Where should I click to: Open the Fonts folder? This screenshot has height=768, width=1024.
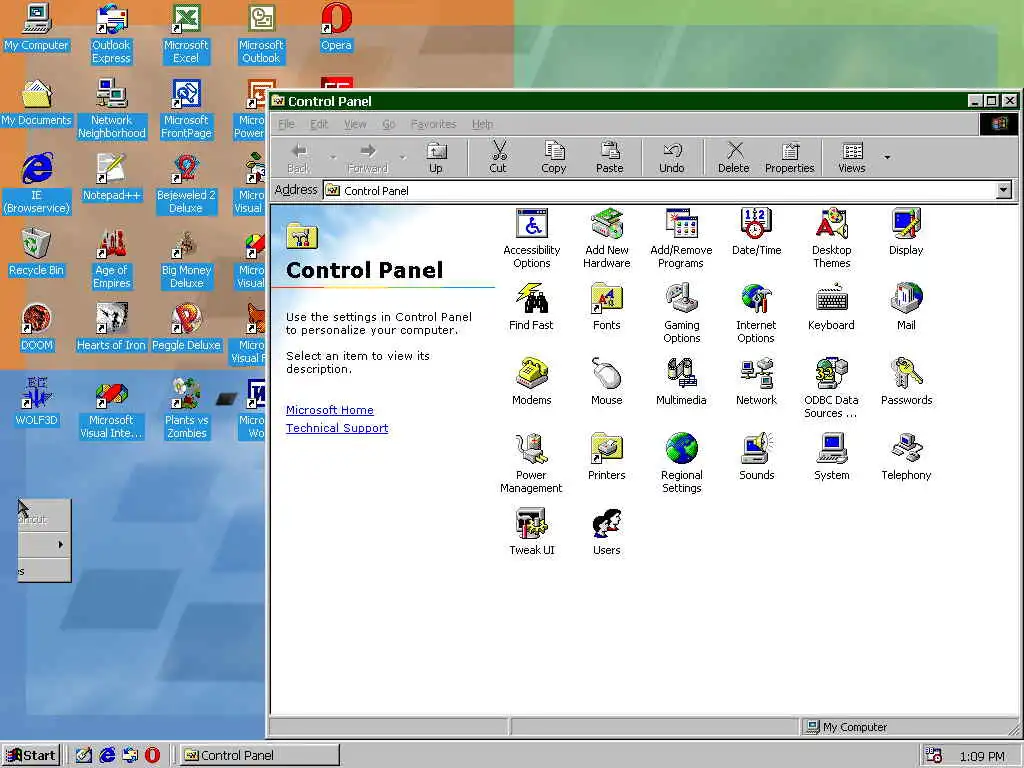(607, 307)
